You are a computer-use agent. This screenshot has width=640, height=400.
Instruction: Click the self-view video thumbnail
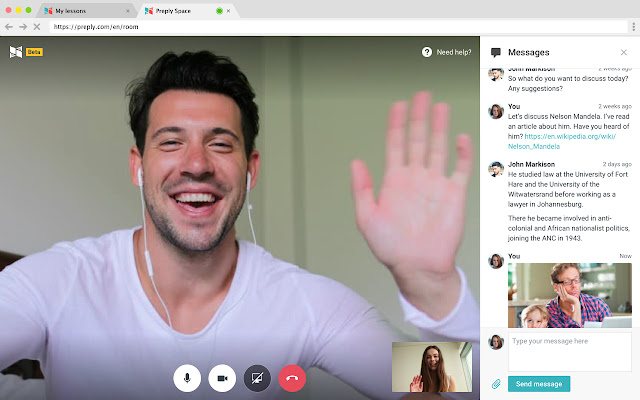coord(432,367)
